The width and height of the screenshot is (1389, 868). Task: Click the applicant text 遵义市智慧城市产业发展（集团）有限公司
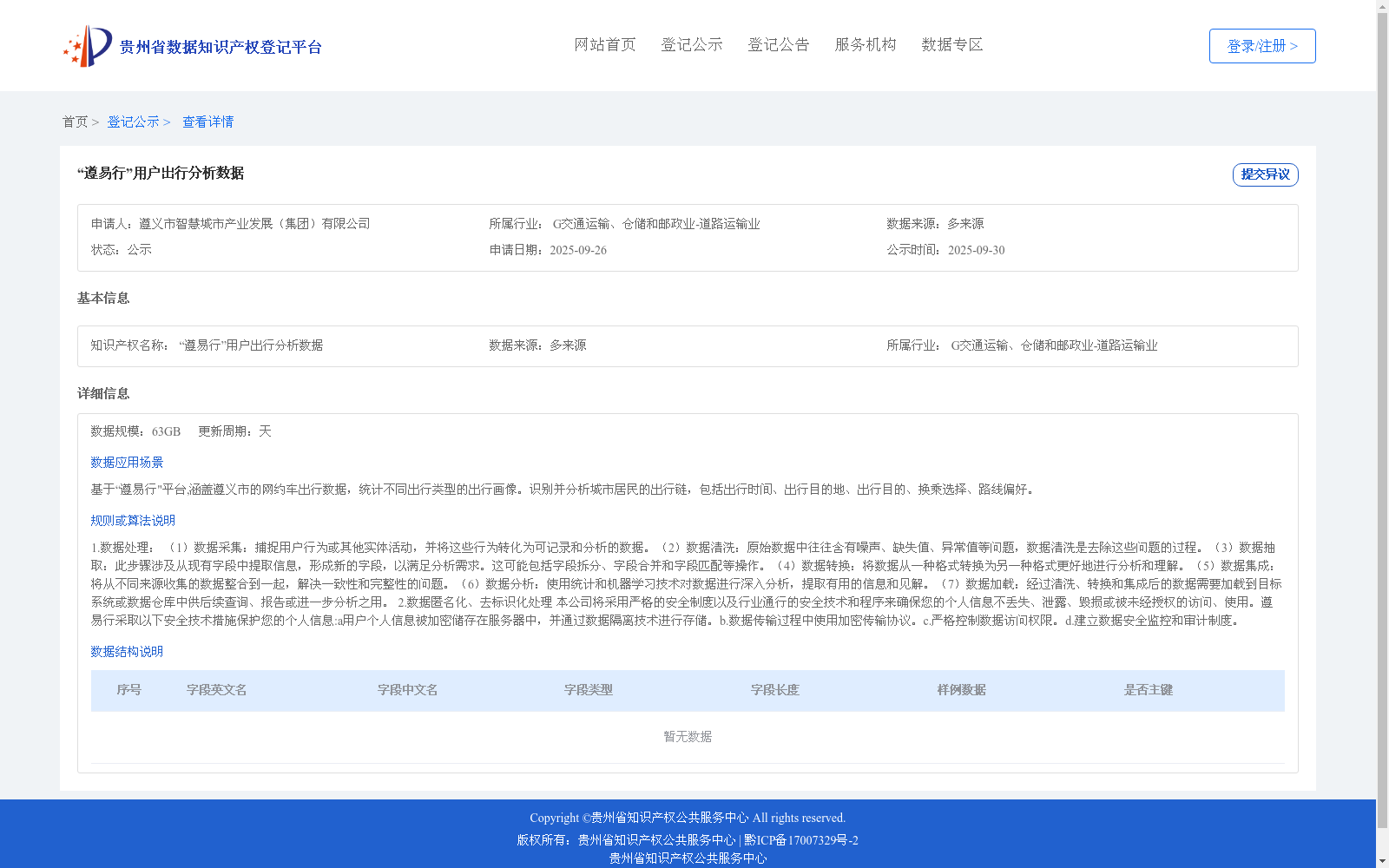point(254,224)
